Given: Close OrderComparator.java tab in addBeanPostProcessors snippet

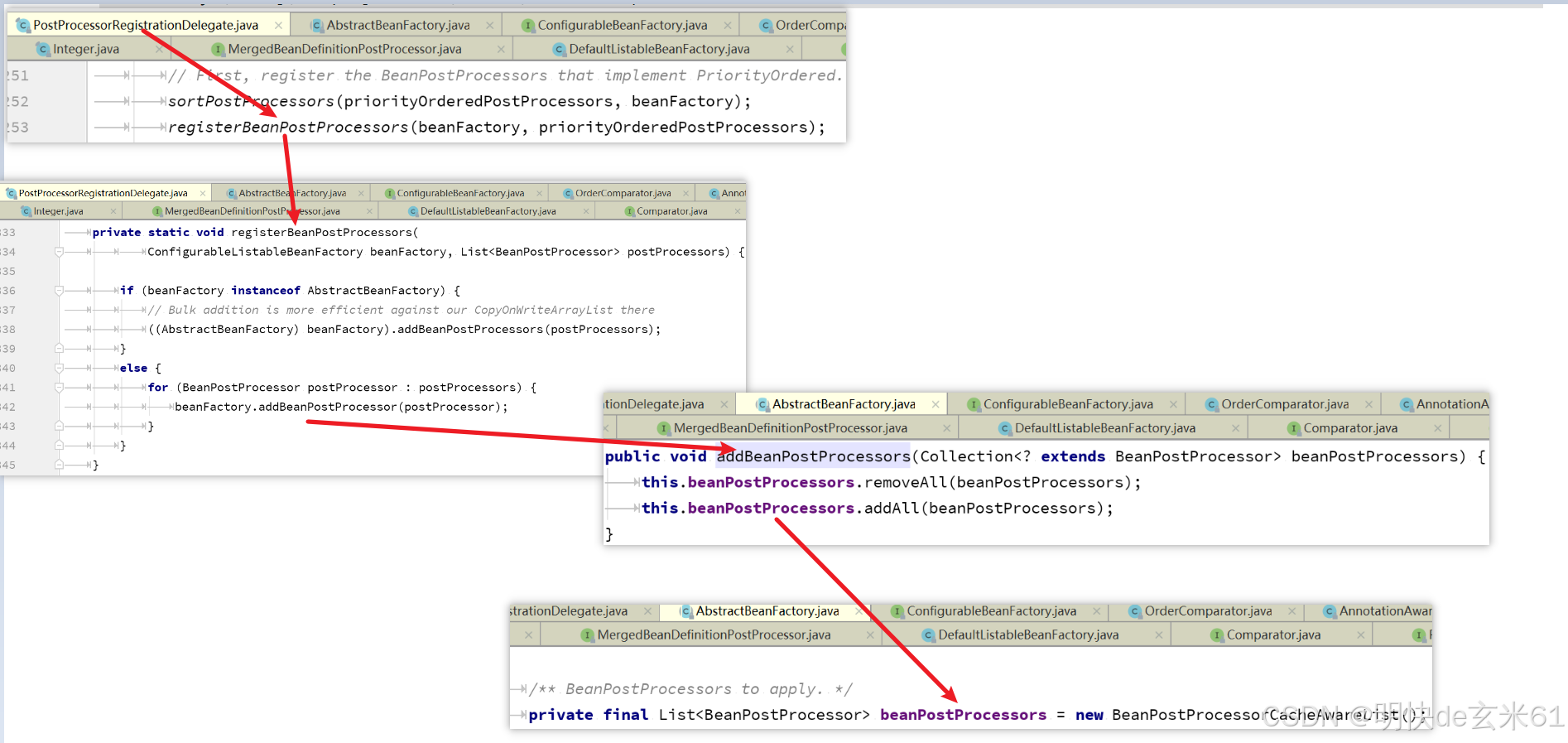Looking at the screenshot, I should pyautogui.click(x=1368, y=404).
